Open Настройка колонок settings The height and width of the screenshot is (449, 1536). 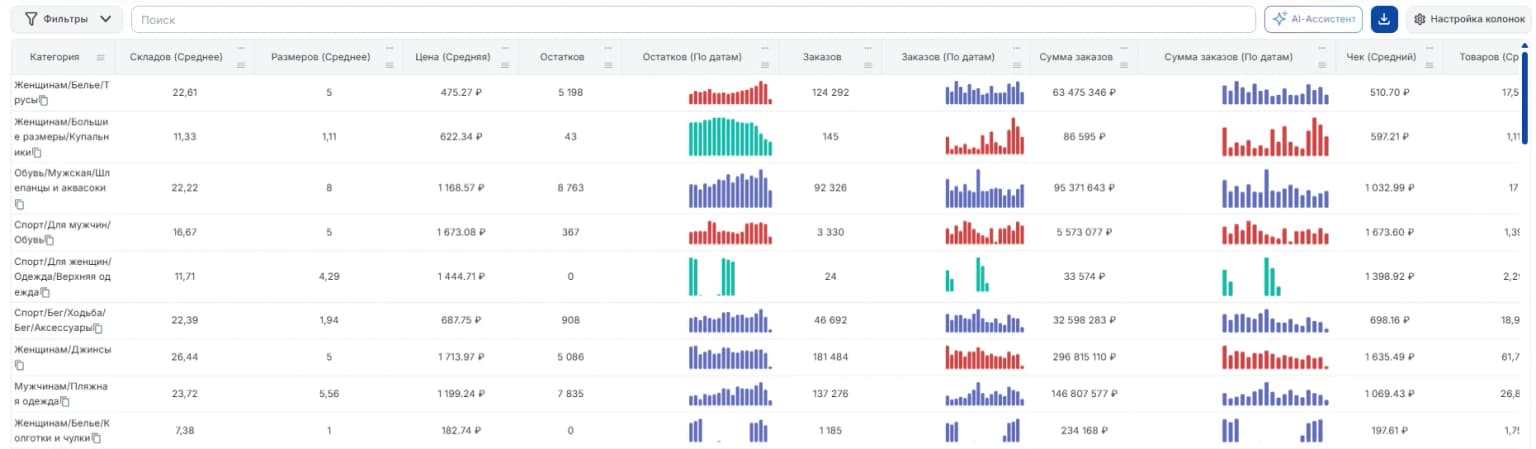pyautogui.click(x=1469, y=19)
